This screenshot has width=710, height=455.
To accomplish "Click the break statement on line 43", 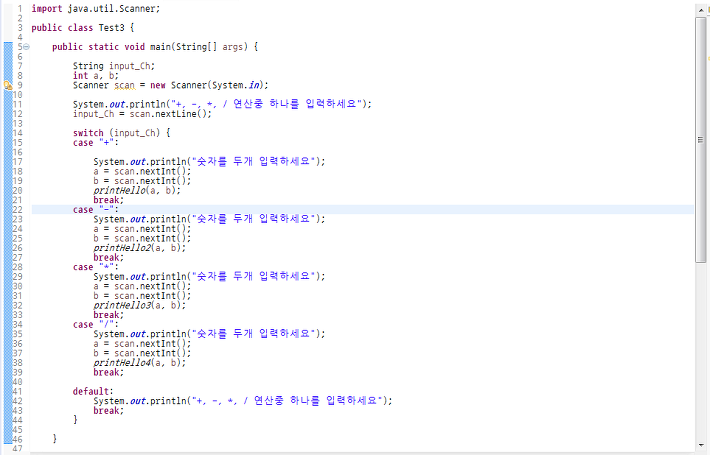I will pos(108,411).
